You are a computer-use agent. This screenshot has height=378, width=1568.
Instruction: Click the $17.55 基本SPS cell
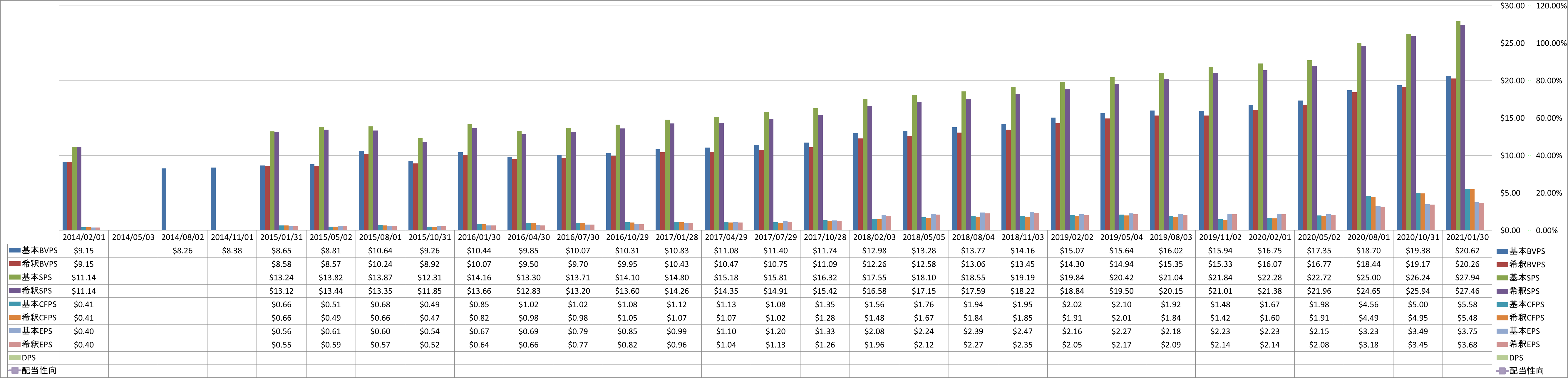874,277
